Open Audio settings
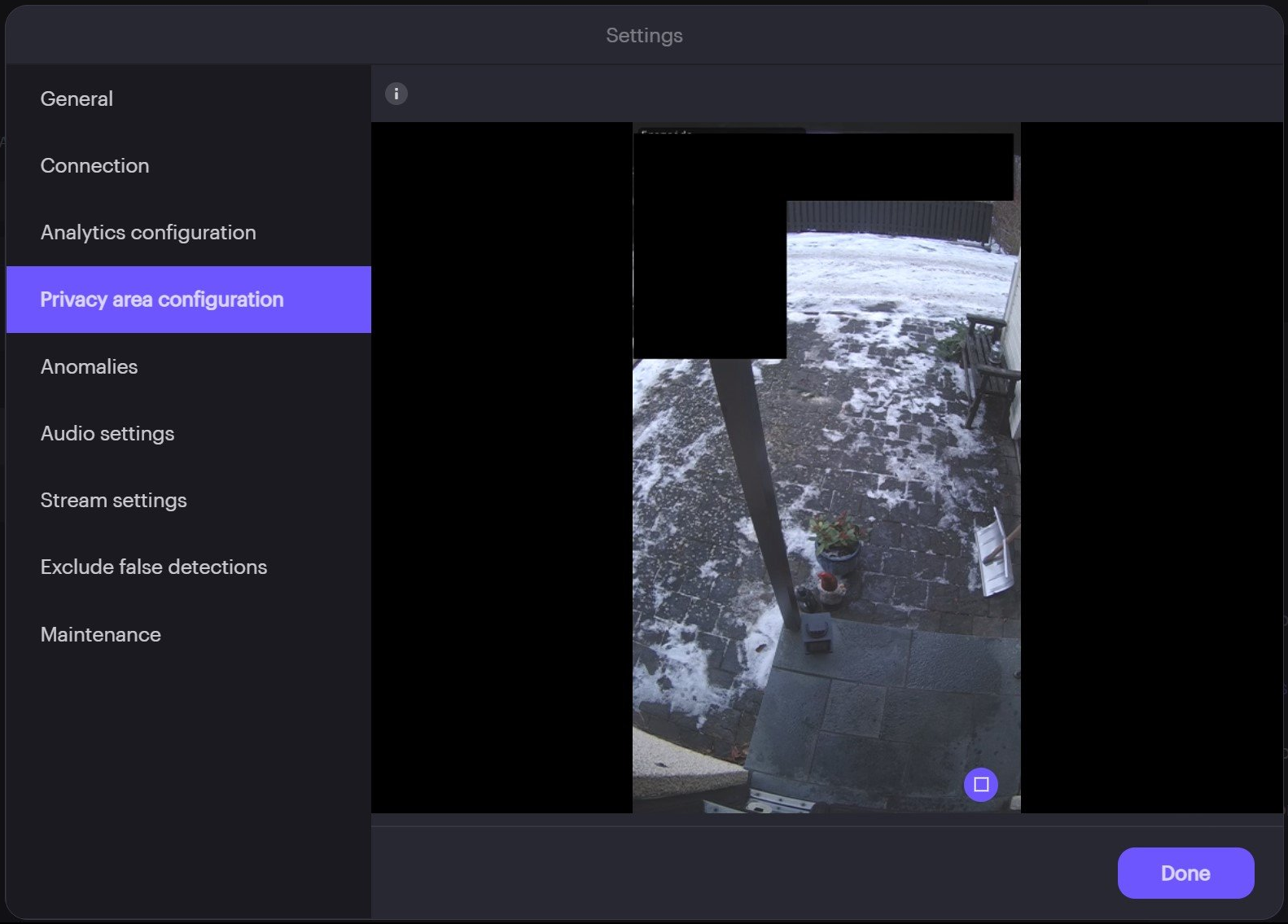1288x924 pixels. (107, 433)
